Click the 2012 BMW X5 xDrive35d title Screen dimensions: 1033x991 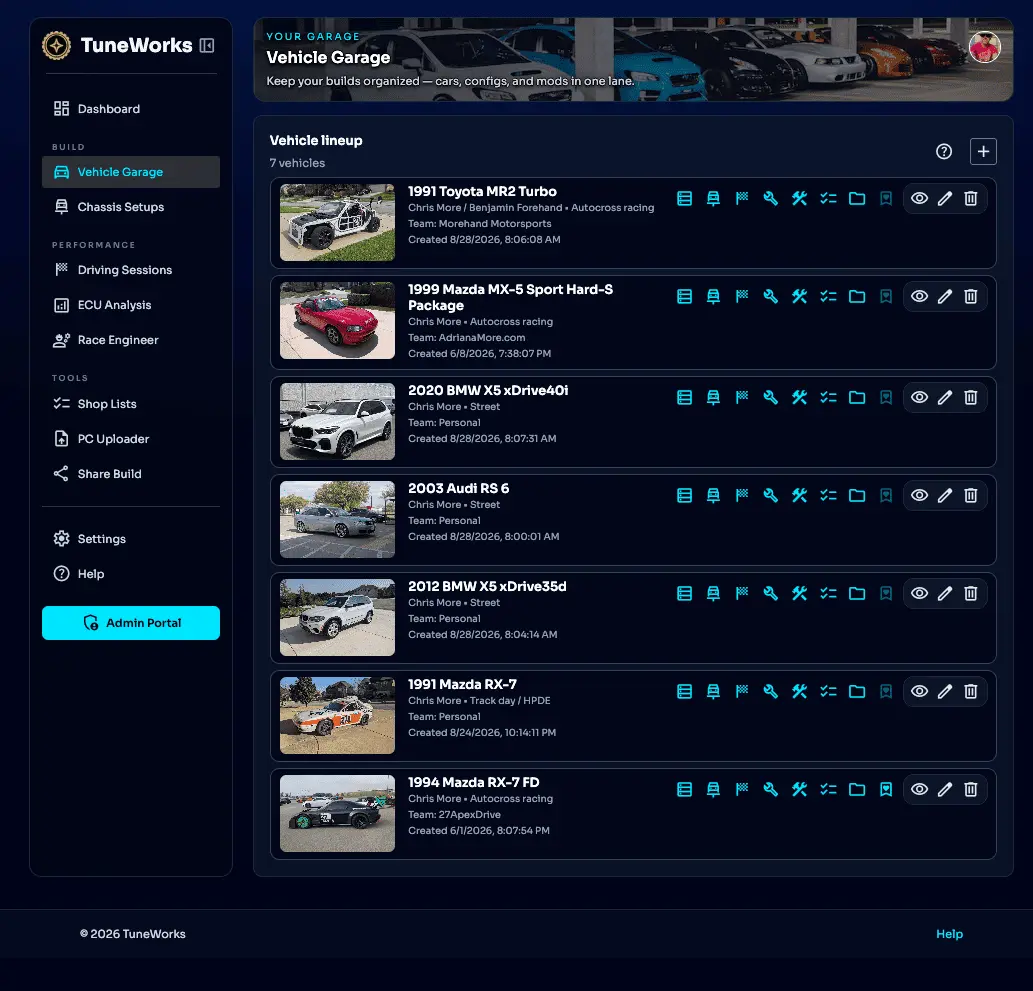tap(487, 586)
